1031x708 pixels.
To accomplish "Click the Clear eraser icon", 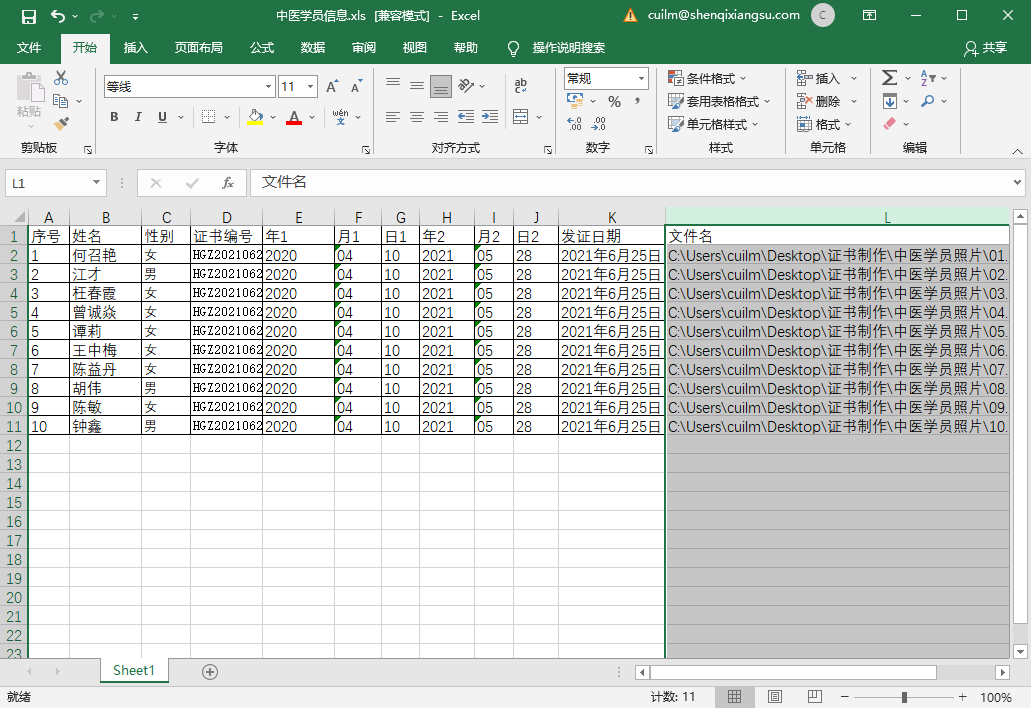I will point(890,124).
